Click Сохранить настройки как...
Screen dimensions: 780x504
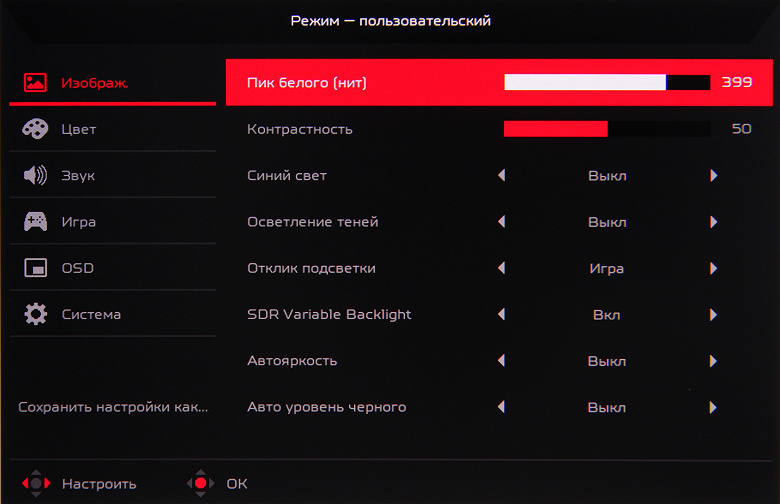click(x=113, y=407)
